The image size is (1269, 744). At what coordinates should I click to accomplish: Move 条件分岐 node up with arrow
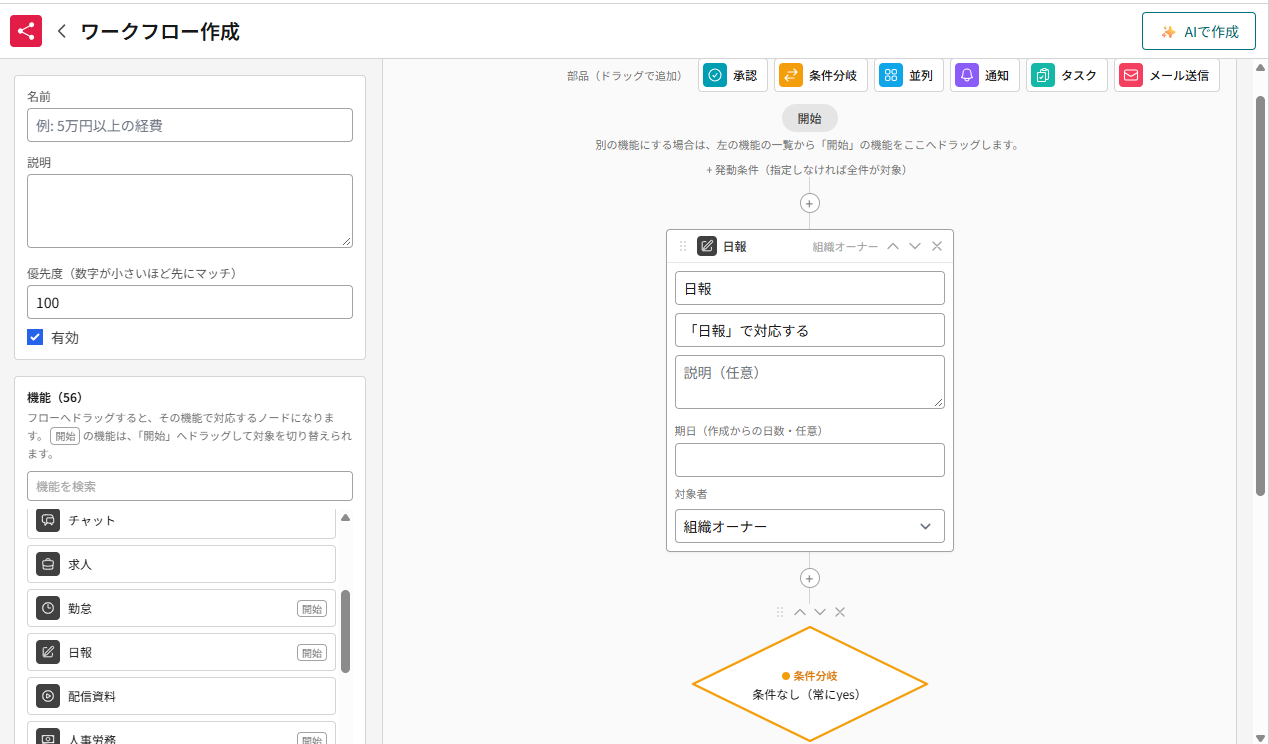800,612
